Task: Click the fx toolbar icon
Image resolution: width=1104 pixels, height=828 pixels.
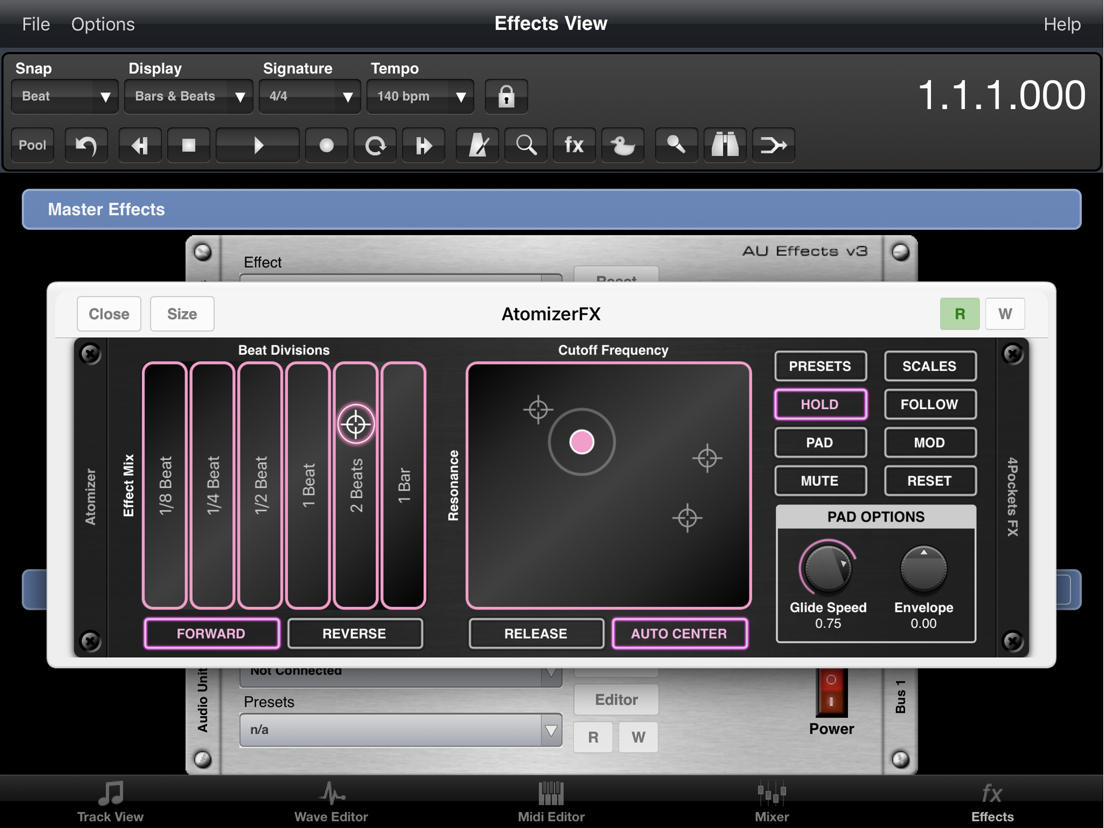Action: (574, 145)
